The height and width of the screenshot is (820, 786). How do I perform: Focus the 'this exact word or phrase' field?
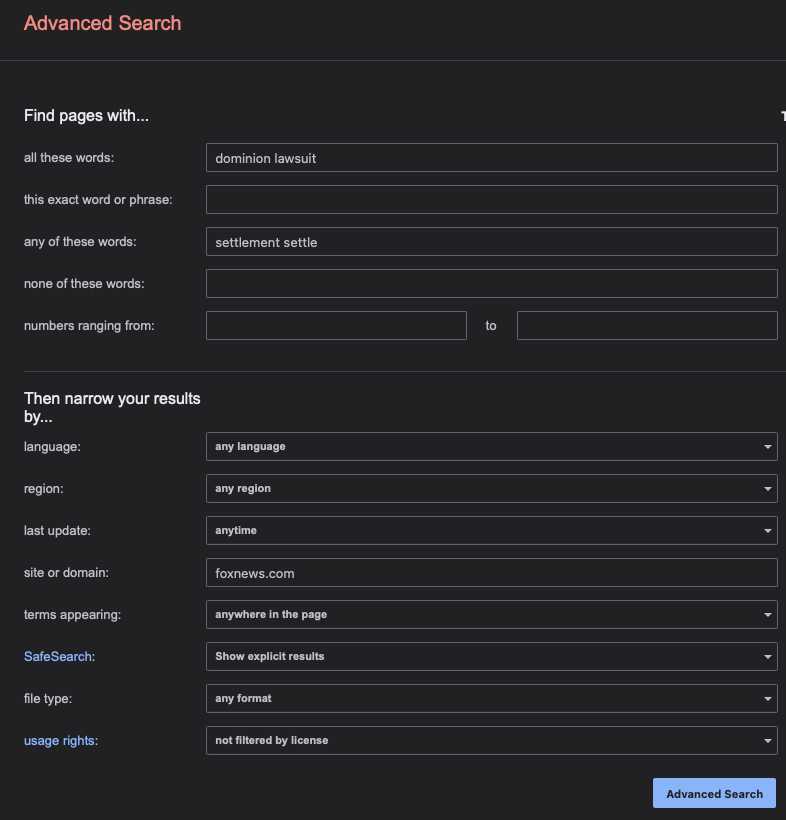pyautogui.click(x=492, y=199)
